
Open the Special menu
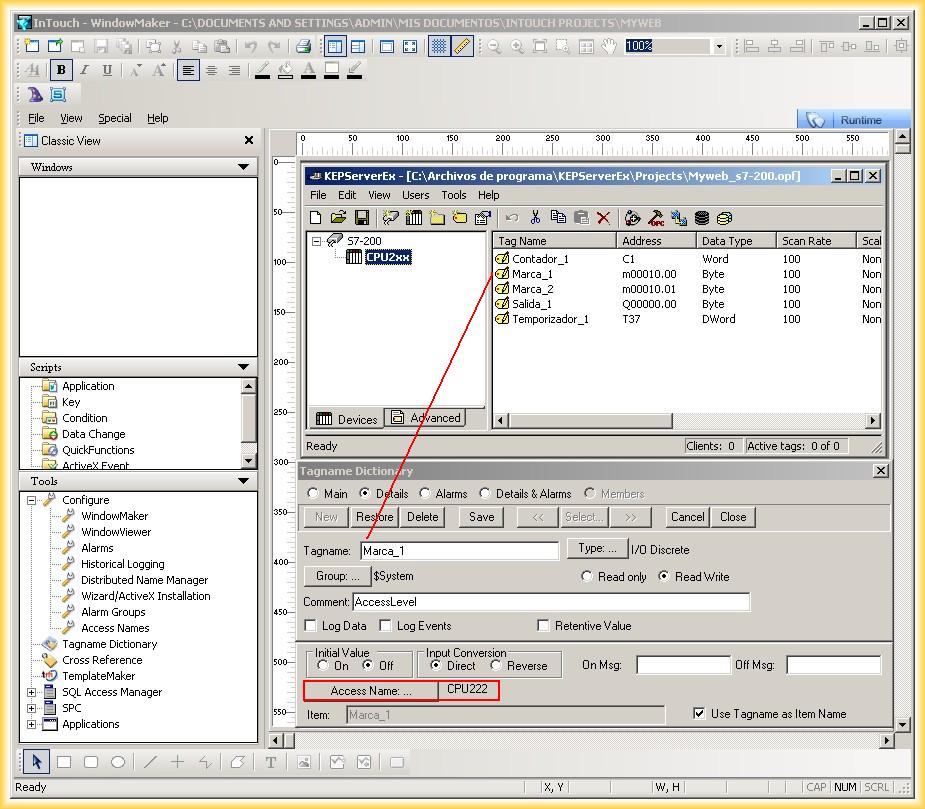tap(114, 118)
